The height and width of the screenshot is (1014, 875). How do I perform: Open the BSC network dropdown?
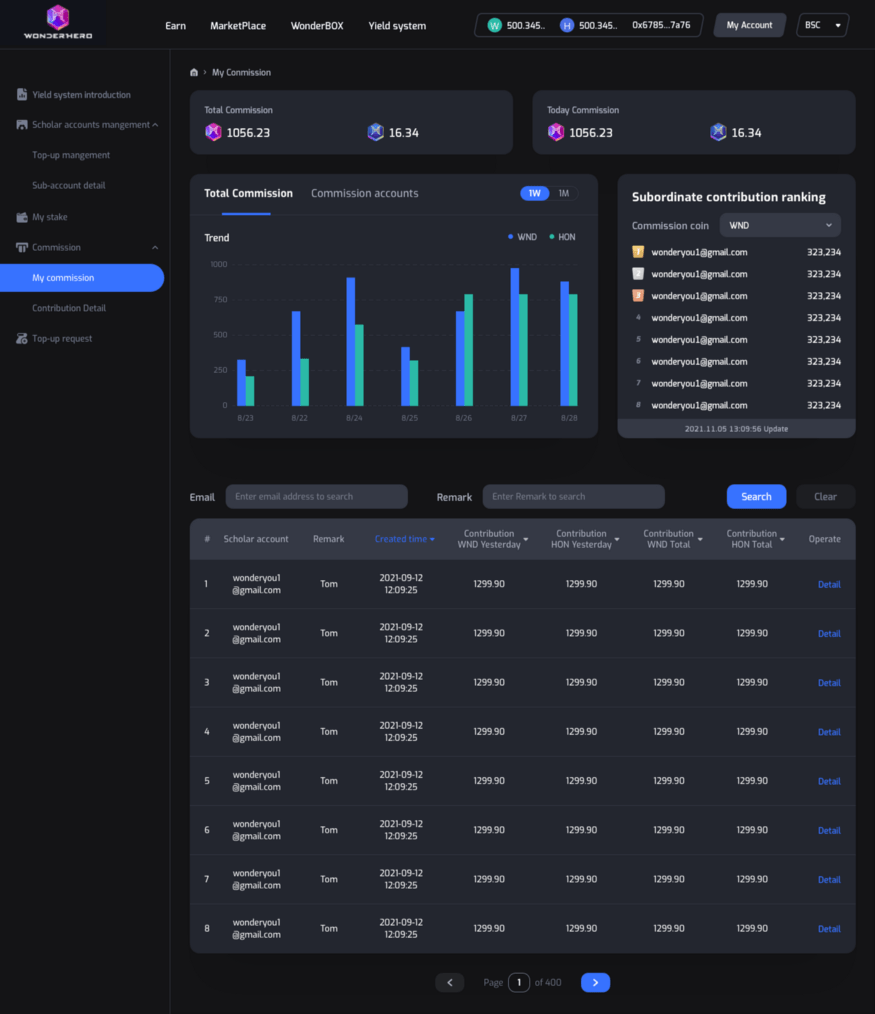pyautogui.click(x=823, y=25)
